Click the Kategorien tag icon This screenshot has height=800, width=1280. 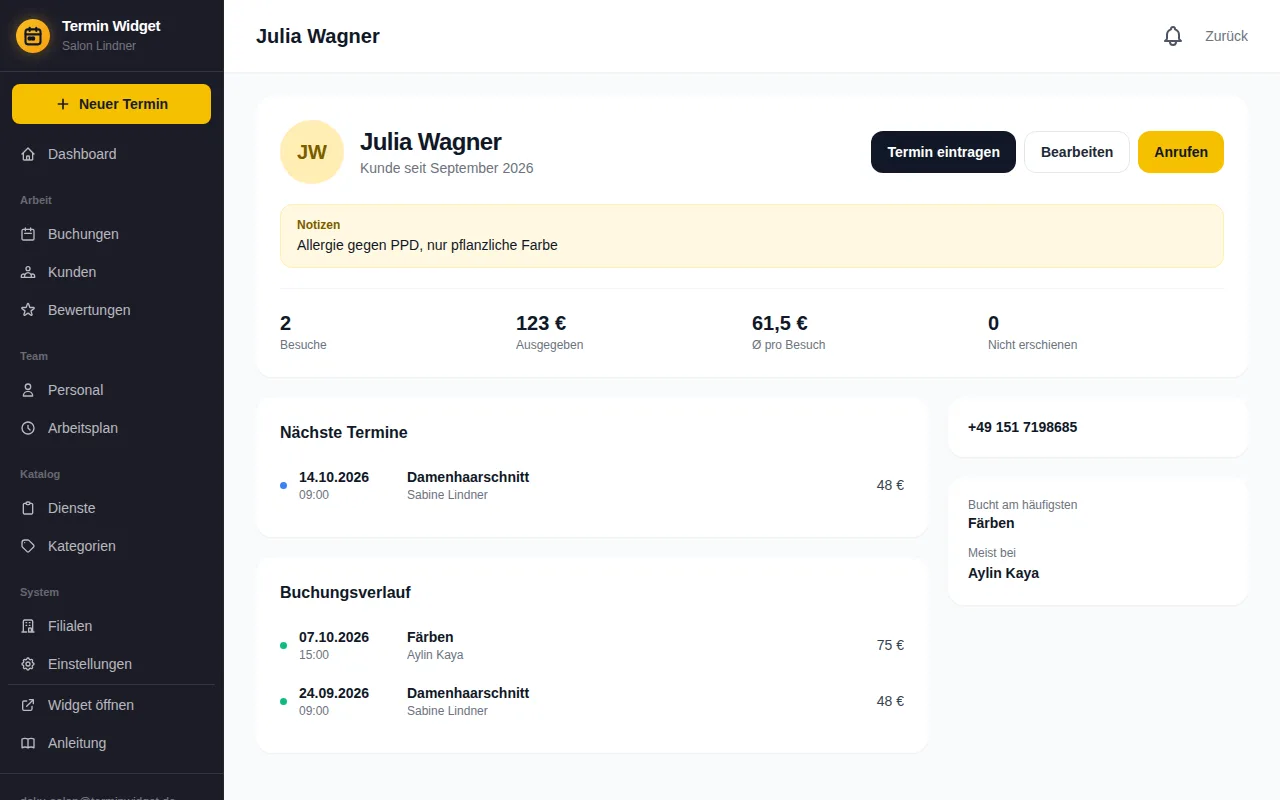[x=28, y=546]
